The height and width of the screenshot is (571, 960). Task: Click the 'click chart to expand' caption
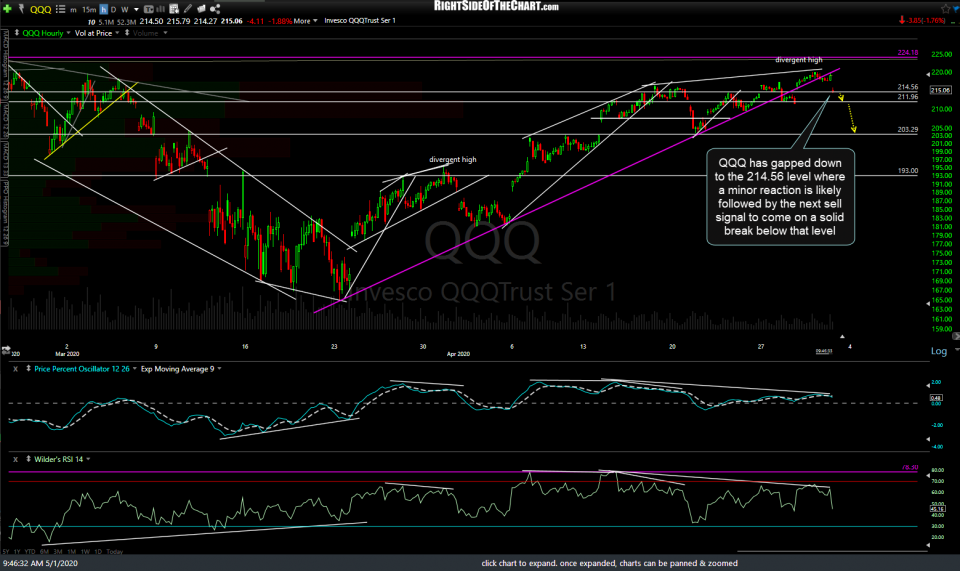[609, 563]
